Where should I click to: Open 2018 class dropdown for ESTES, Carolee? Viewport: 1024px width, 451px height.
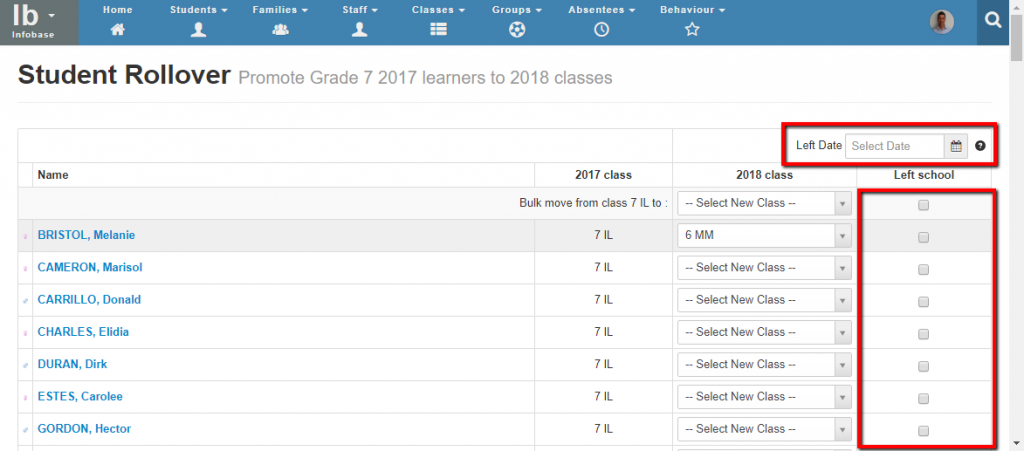point(765,397)
